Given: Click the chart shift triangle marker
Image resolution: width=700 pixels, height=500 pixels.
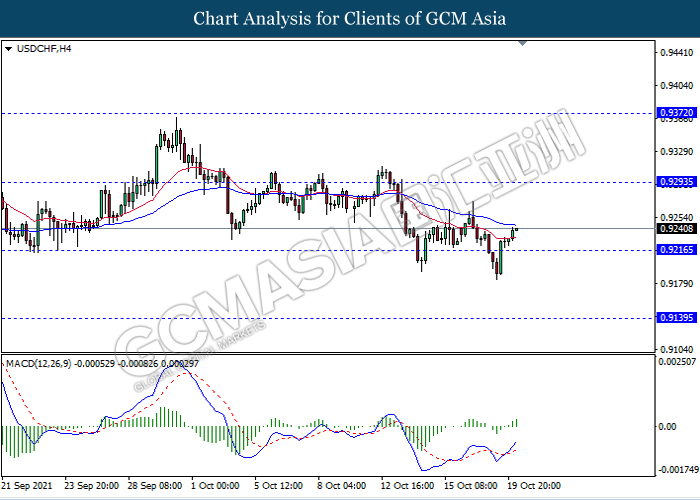Looking at the screenshot, I should coord(523,43).
